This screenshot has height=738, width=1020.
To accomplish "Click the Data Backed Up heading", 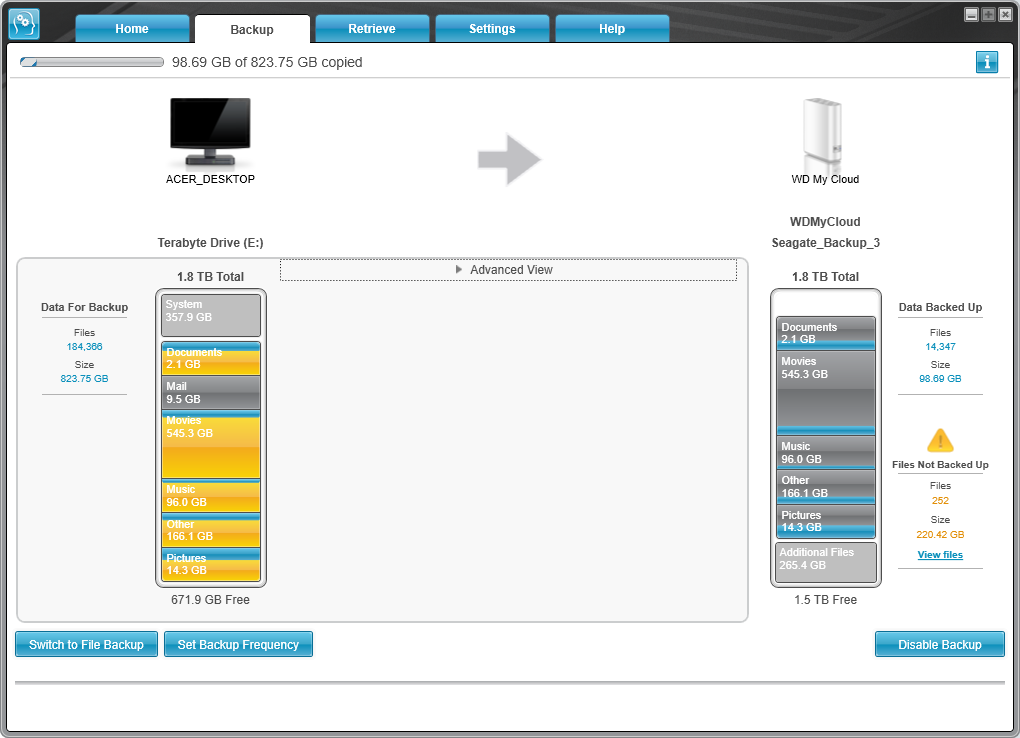I will coord(940,307).
